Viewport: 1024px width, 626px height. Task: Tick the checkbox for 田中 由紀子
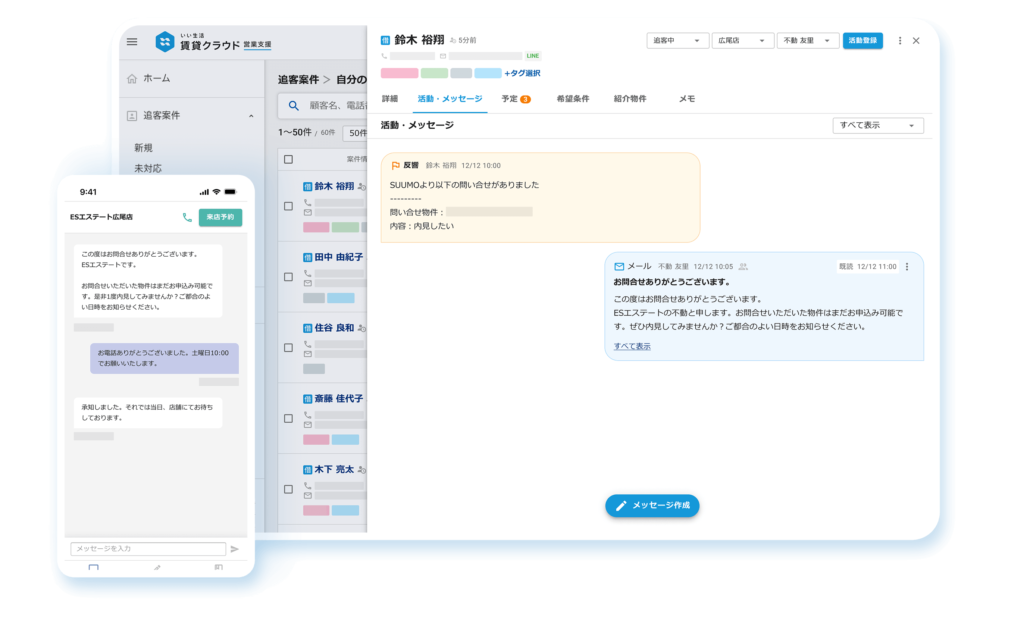pos(289,277)
